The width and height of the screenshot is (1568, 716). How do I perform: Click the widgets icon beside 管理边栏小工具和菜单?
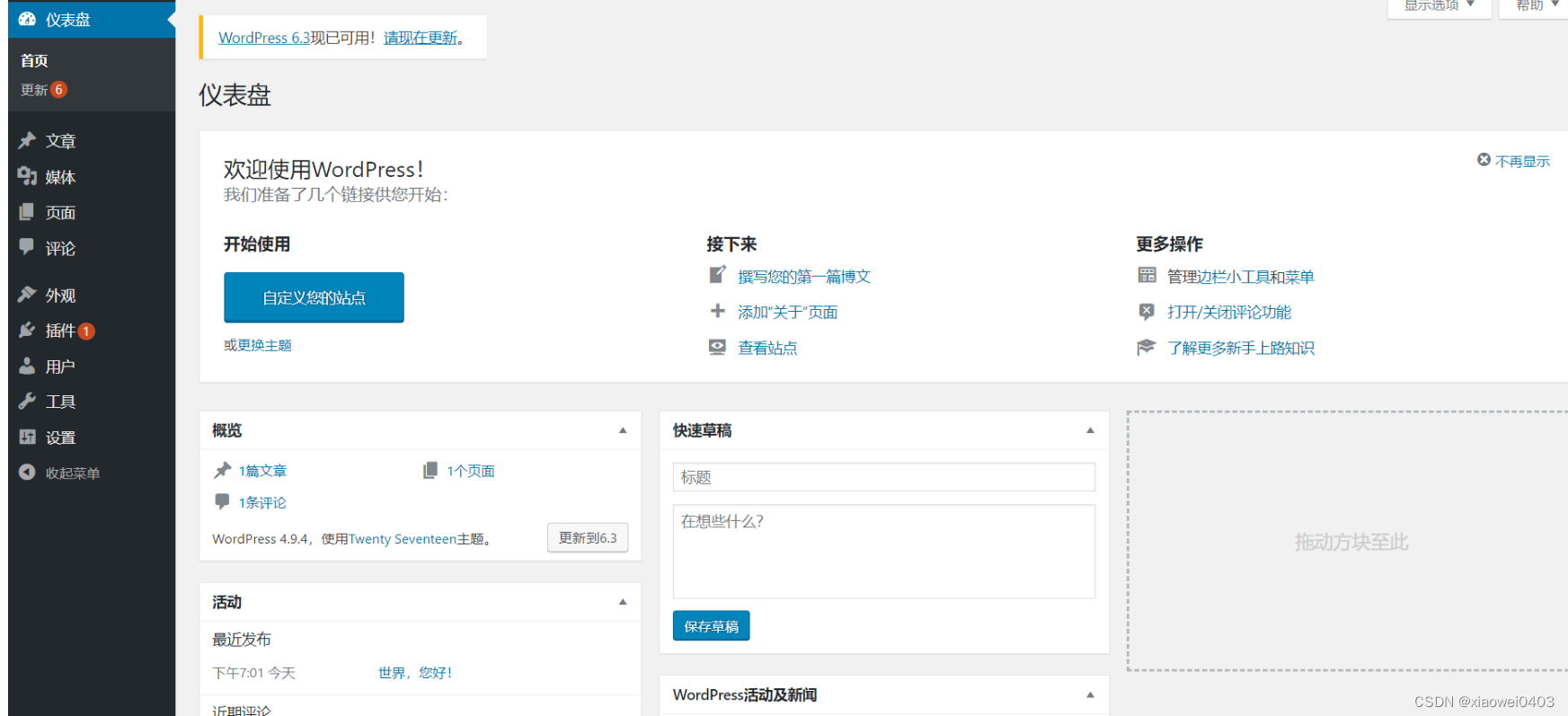coord(1147,275)
